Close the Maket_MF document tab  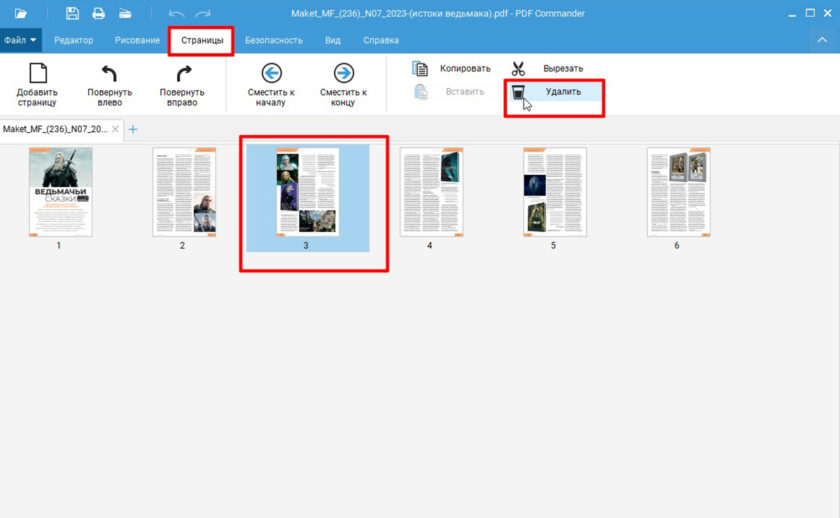tap(115, 129)
